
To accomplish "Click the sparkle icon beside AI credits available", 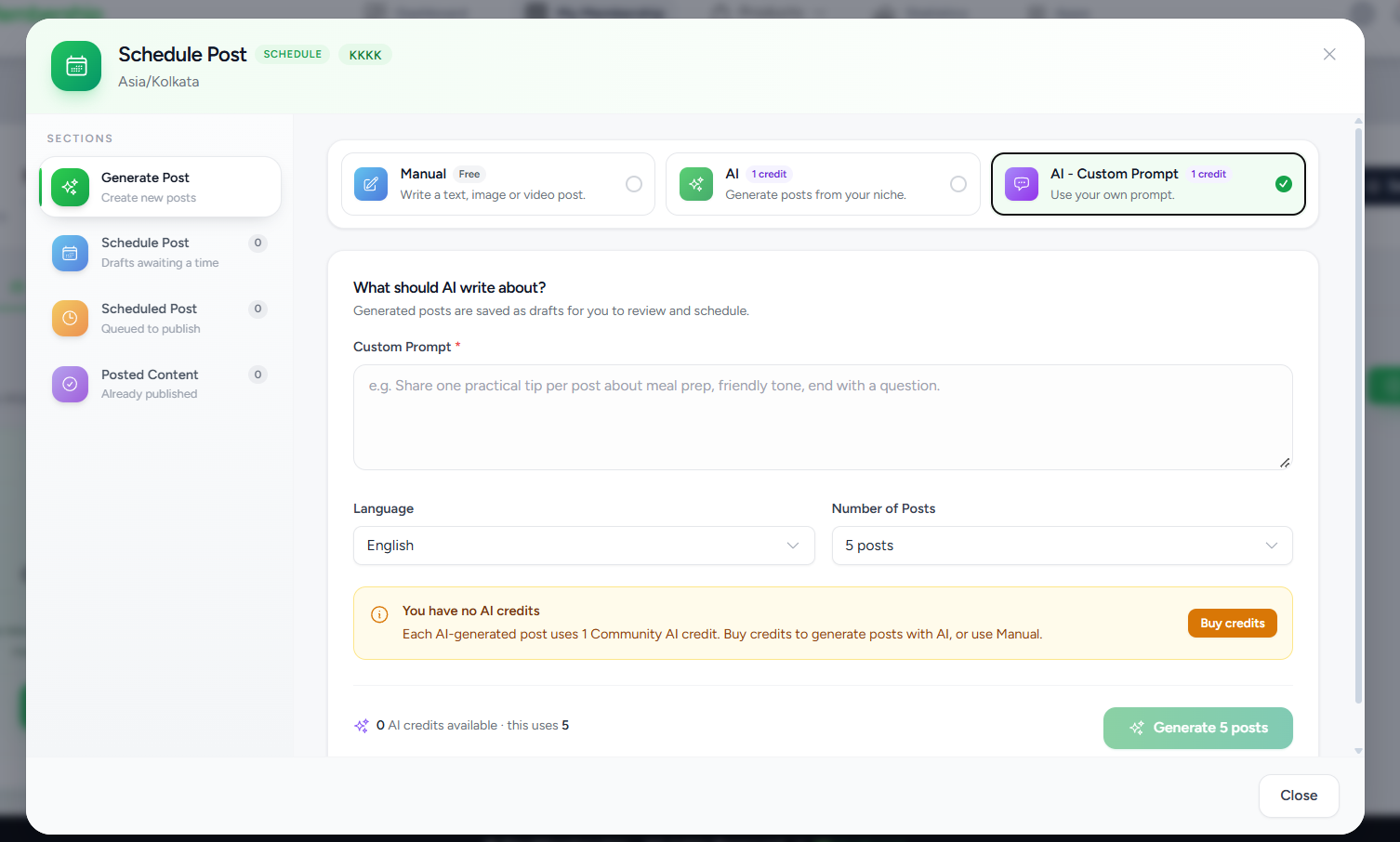I will pos(362,726).
